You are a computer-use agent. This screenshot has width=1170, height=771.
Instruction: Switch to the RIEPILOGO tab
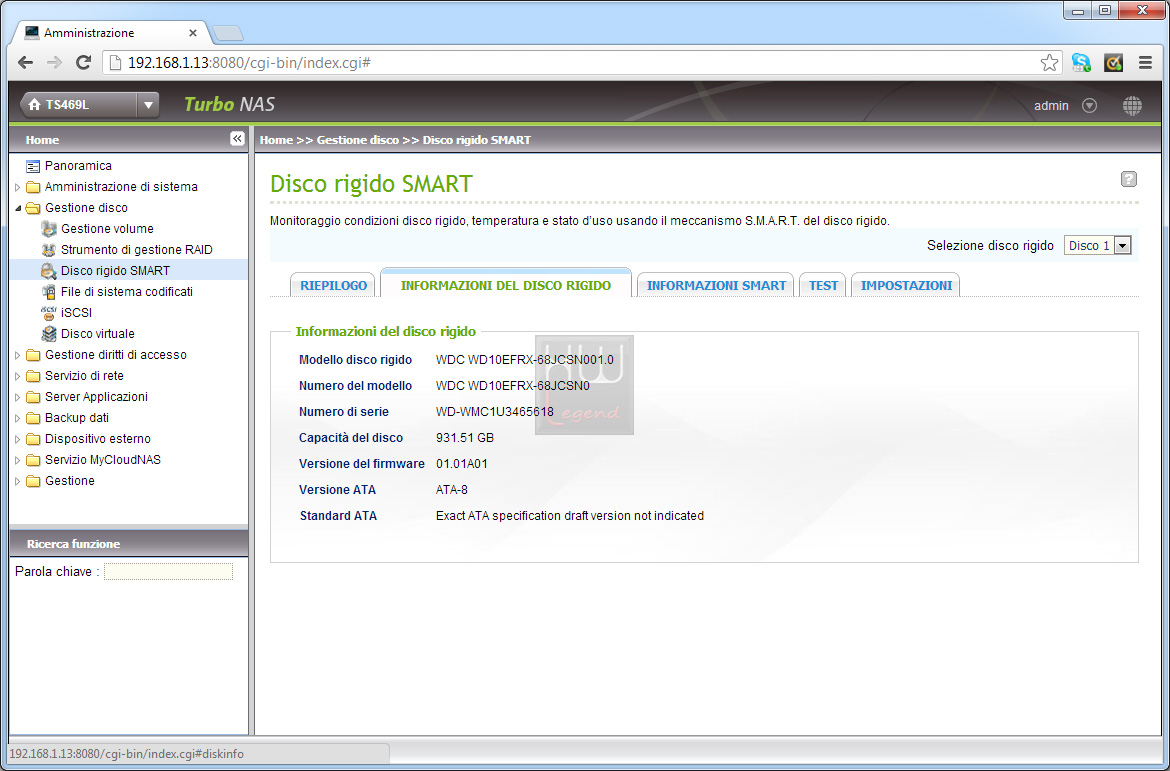coord(333,285)
